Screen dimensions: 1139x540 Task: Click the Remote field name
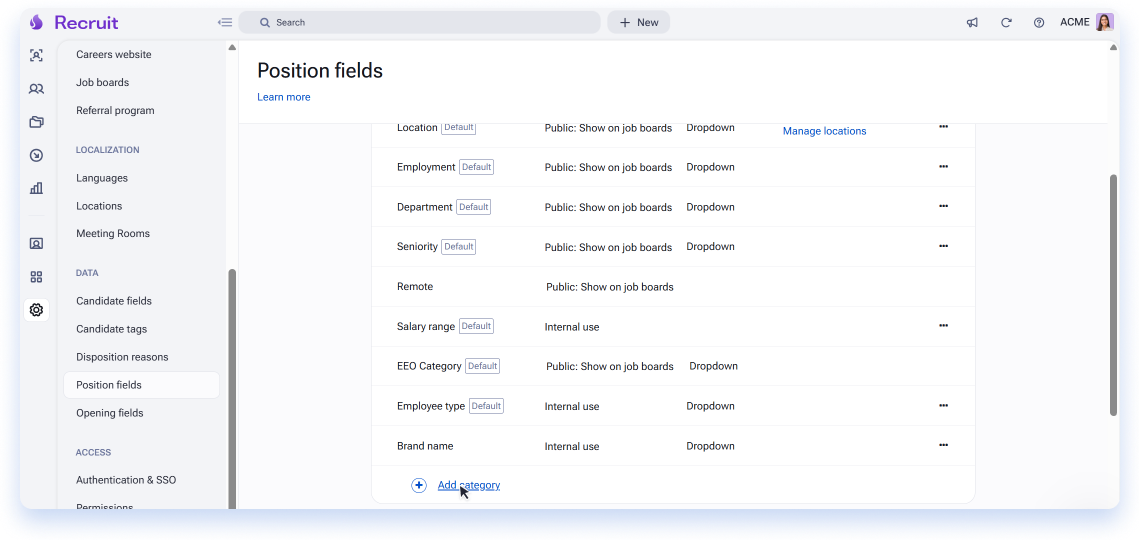(x=415, y=287)
